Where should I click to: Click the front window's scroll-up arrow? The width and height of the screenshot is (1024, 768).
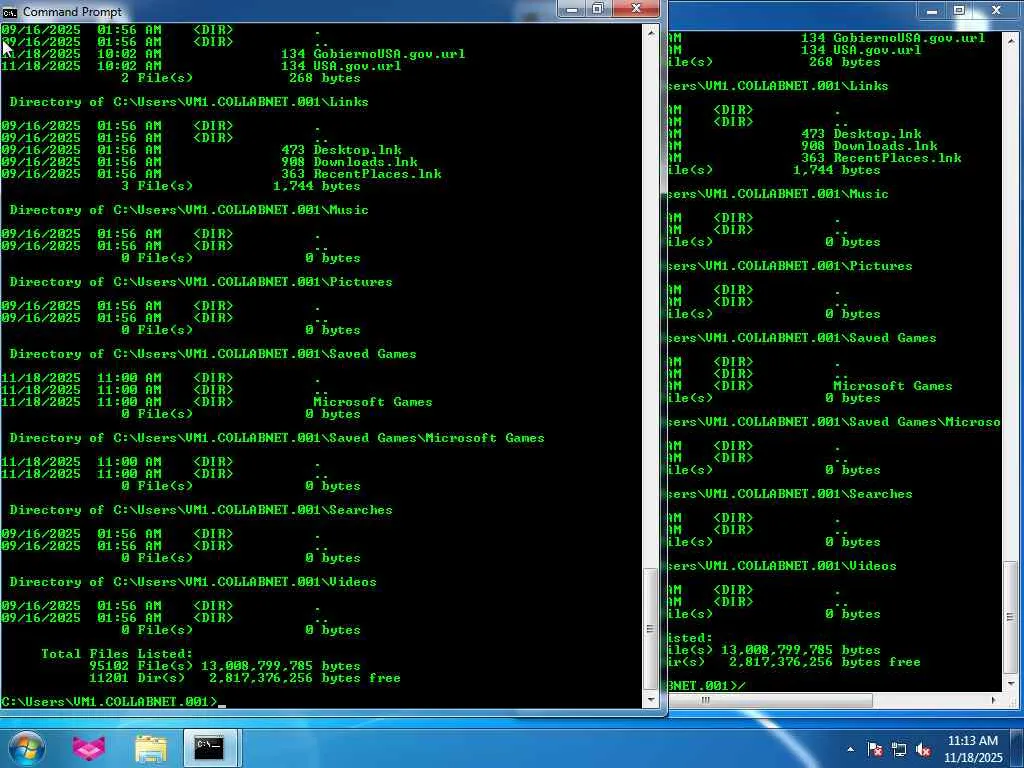pyautogui.click(x=650, y=31)
